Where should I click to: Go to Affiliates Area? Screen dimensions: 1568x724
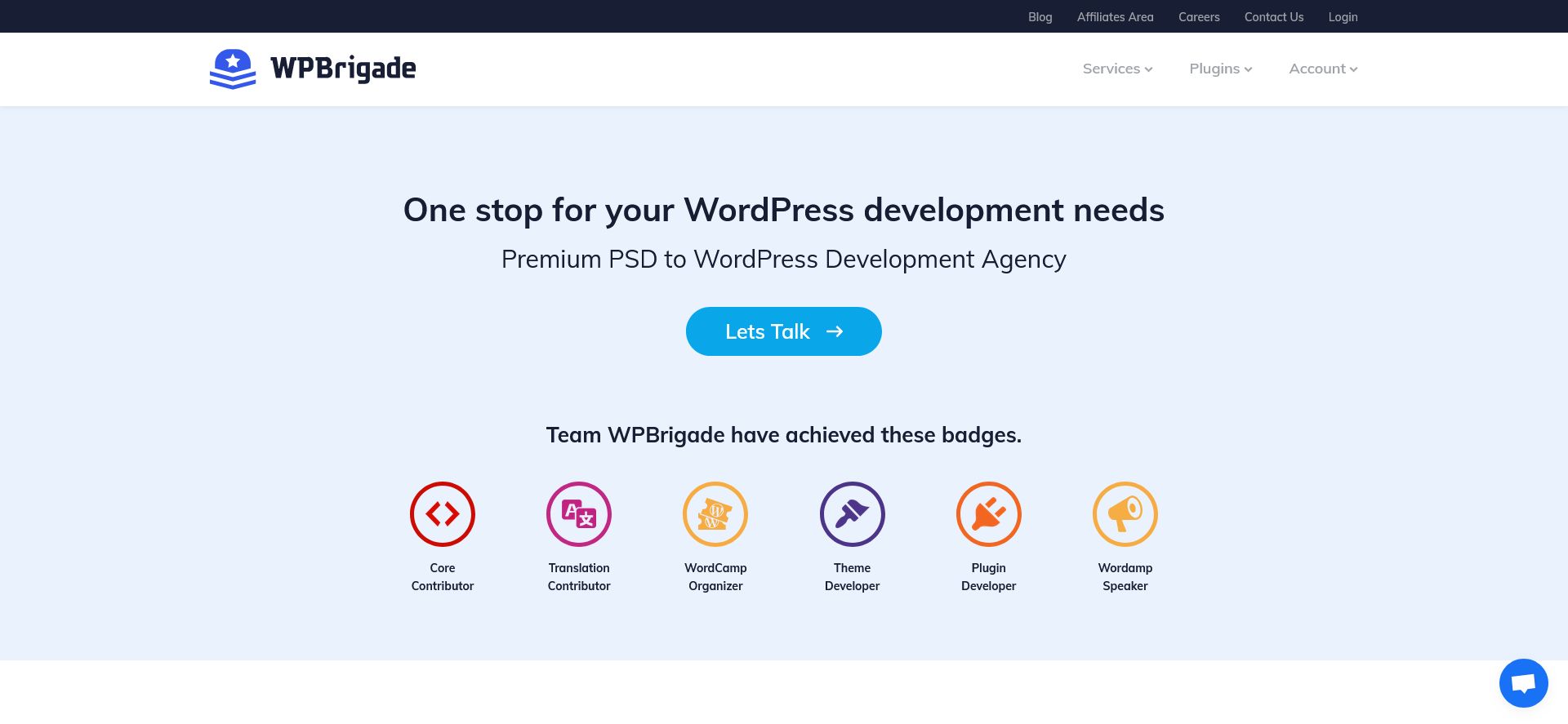click(x=1115, y=17)
